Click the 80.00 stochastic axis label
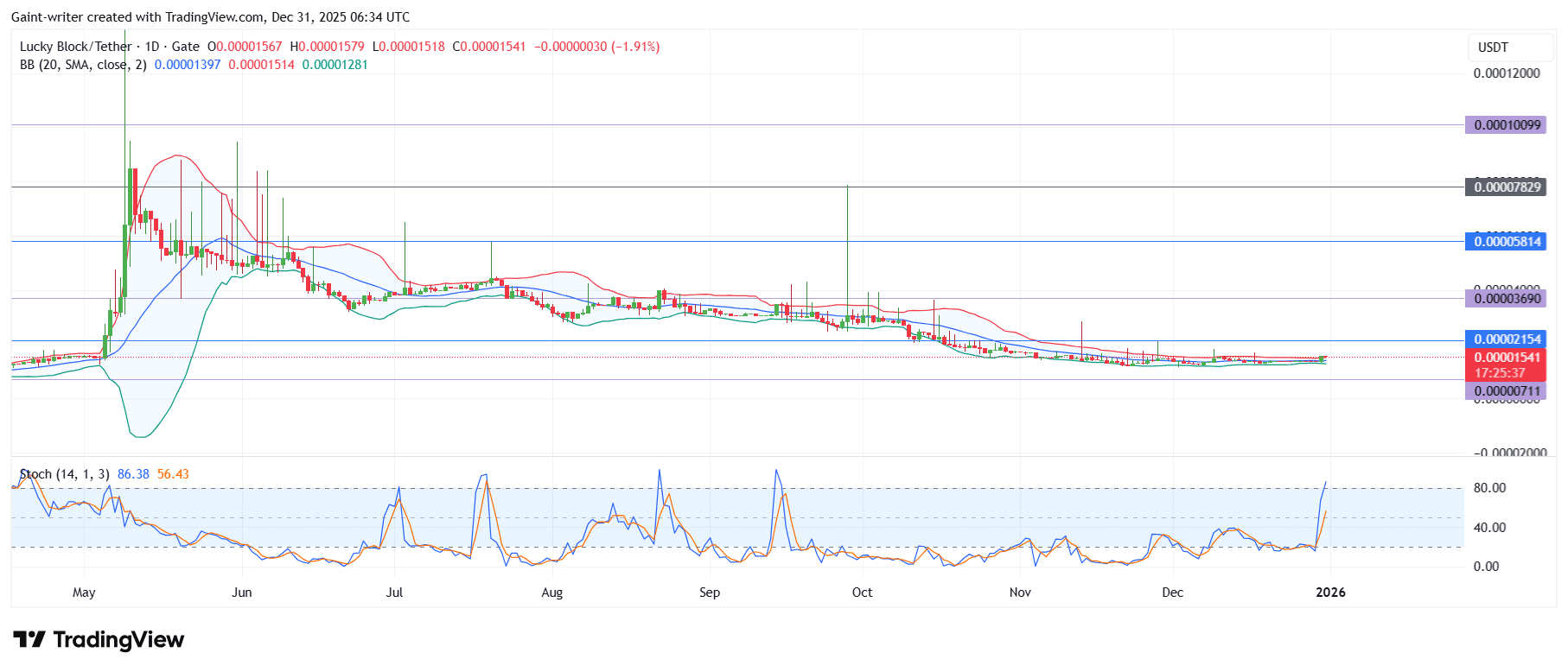 [x=1489, y=488]
